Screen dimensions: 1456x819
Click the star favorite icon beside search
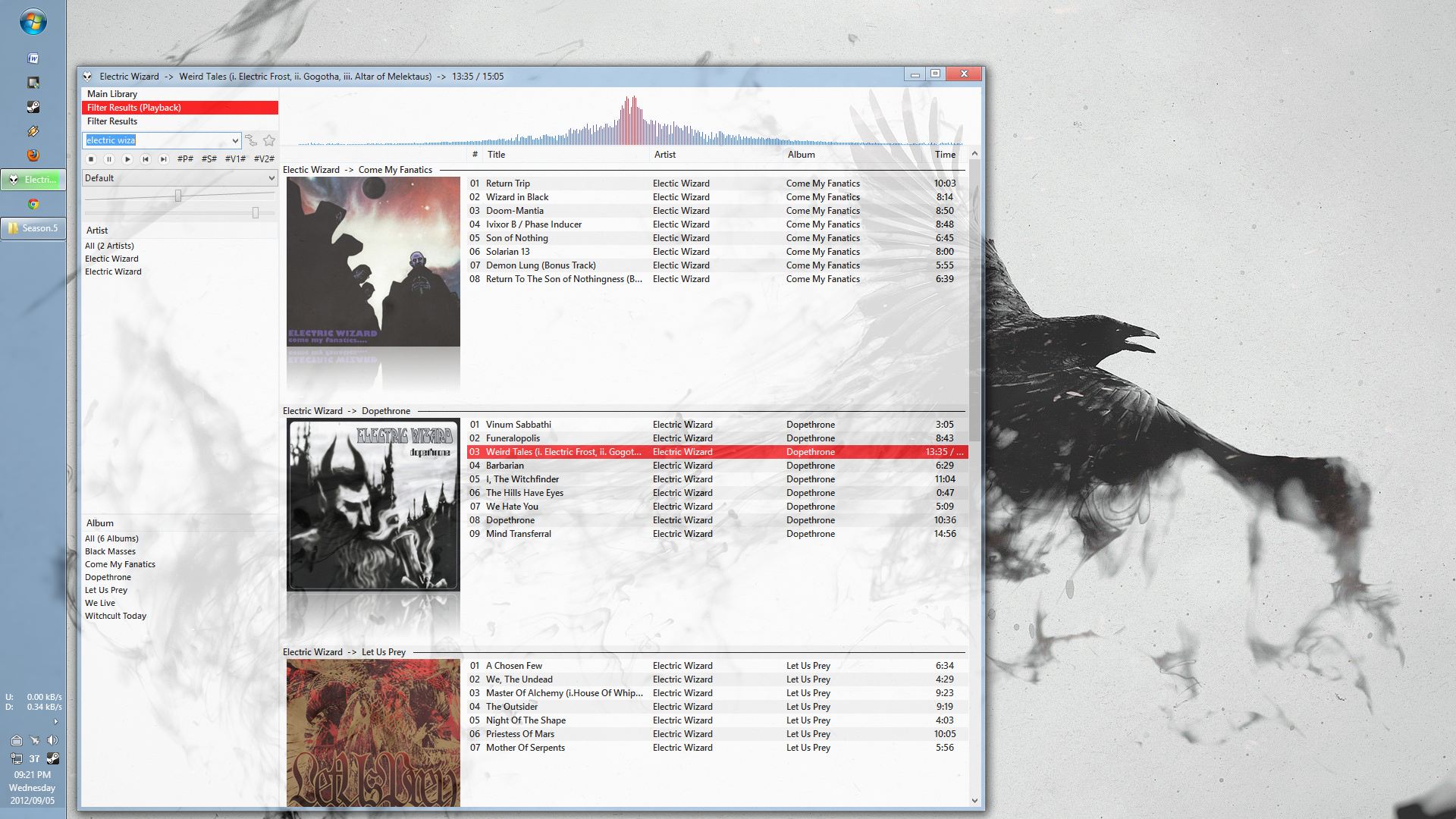(x=269, y=140)
